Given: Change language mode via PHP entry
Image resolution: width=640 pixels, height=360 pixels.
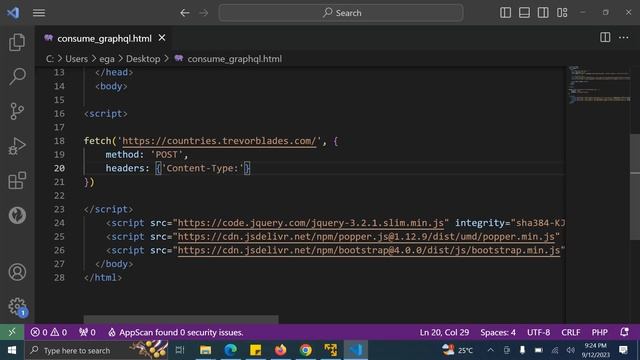Looking at the screenshot, I should (600, 332).
